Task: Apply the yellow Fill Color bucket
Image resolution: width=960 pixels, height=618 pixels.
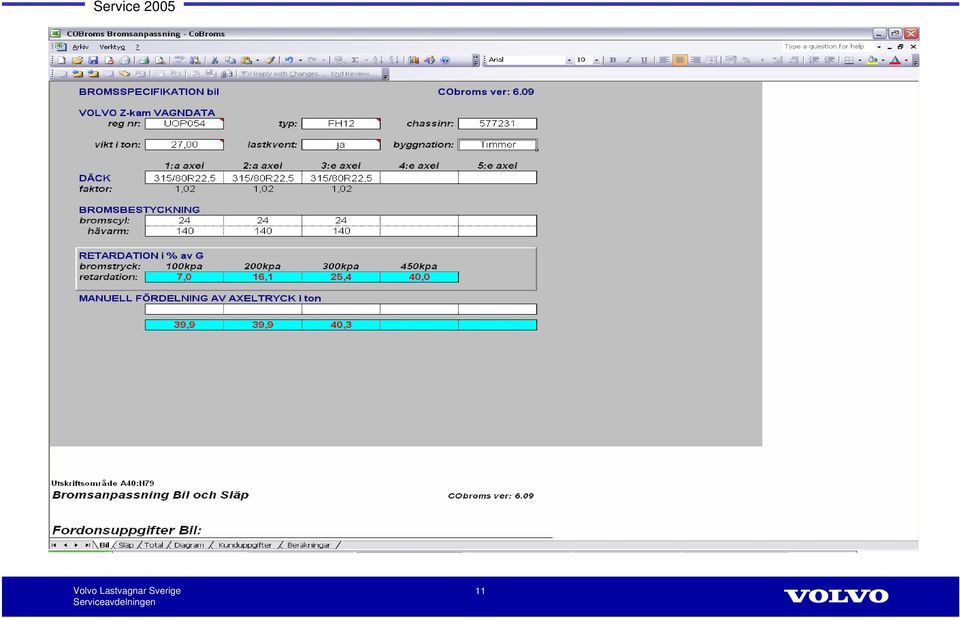Action: pyautogui.click(x=872, y=60)
